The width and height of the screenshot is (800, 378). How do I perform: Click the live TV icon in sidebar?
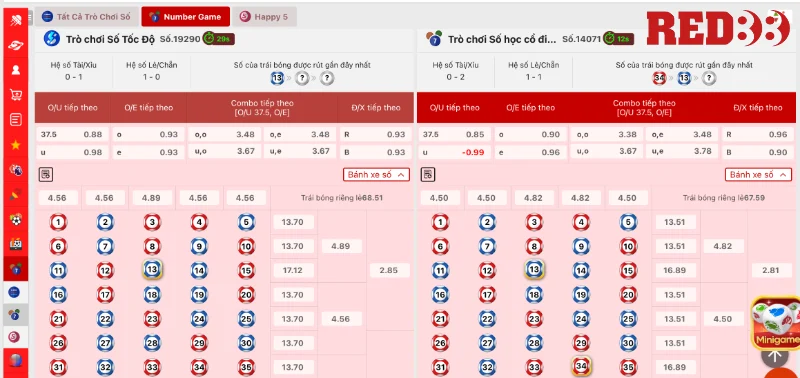16,244
